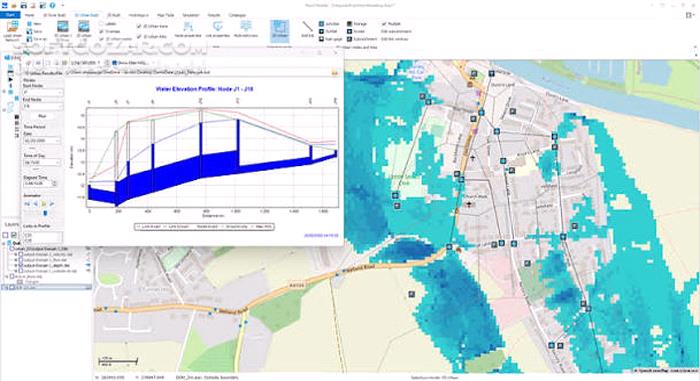The height and width of the screenshot is (381, 700).
Task: Click the Help icon in title bar
Action: click(x=53, y=5)
